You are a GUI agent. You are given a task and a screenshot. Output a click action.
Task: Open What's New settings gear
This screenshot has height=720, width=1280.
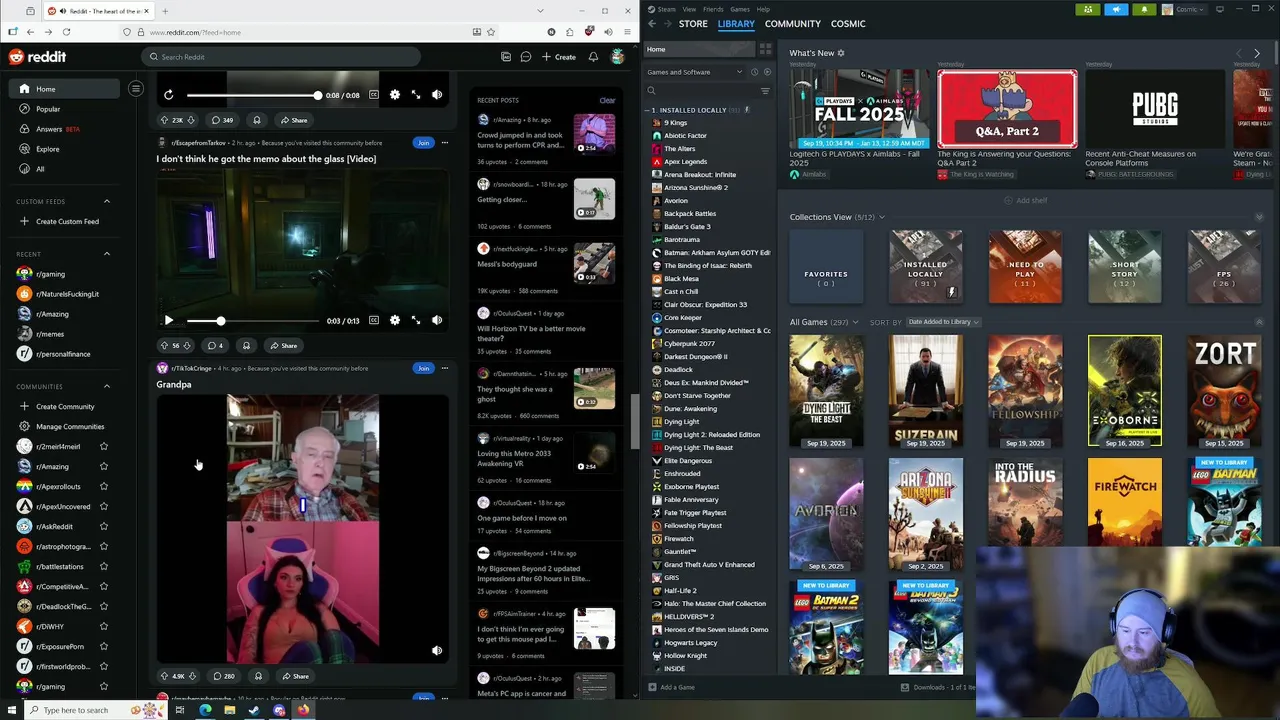[841, 53]
